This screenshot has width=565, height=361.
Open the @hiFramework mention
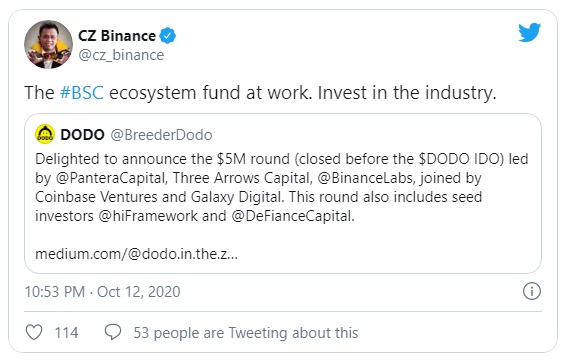pos(148,216)
